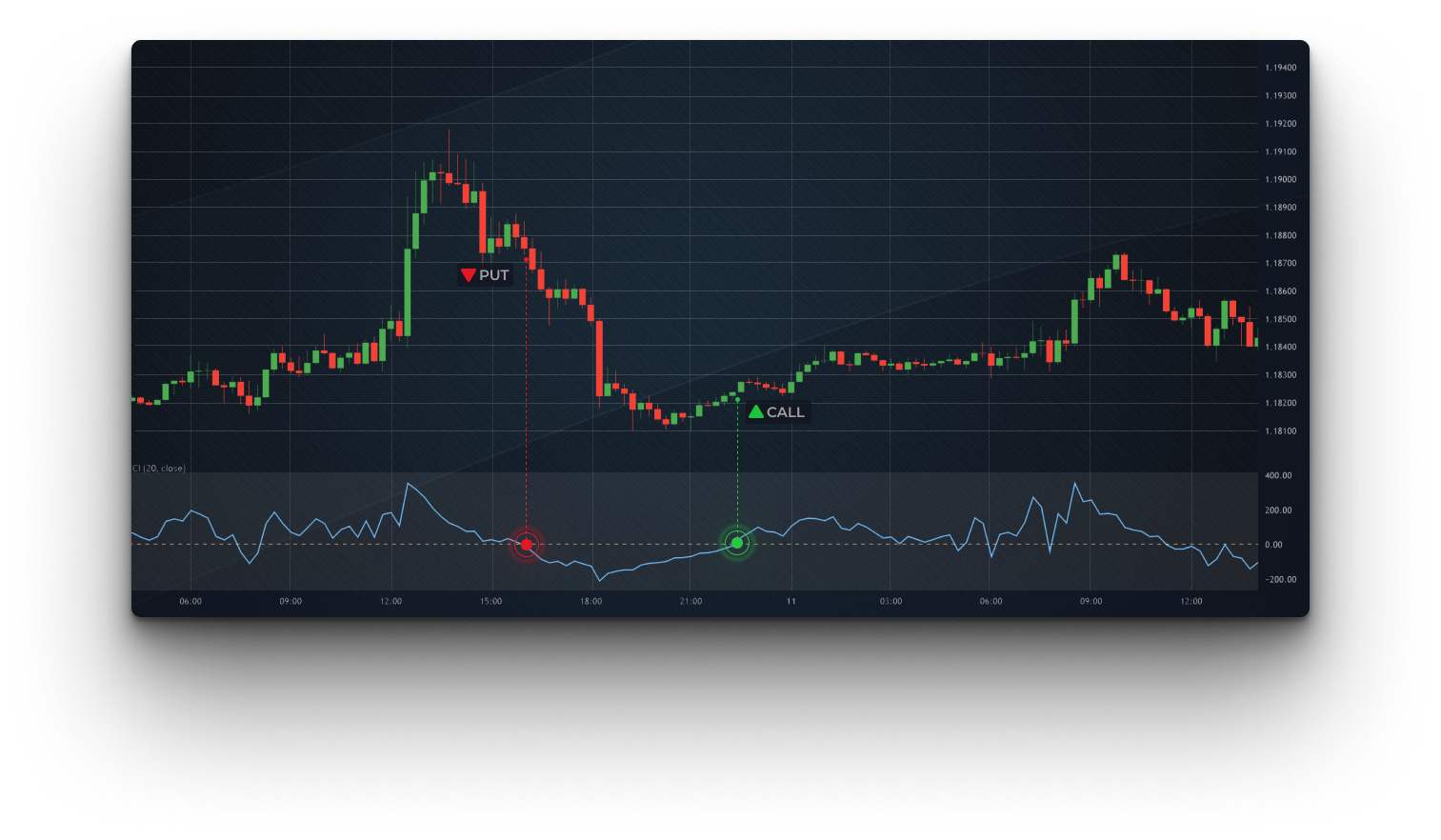
Task: Click the 21:00 time axis label
Action: pyautogui.click(x=690, y=602)
